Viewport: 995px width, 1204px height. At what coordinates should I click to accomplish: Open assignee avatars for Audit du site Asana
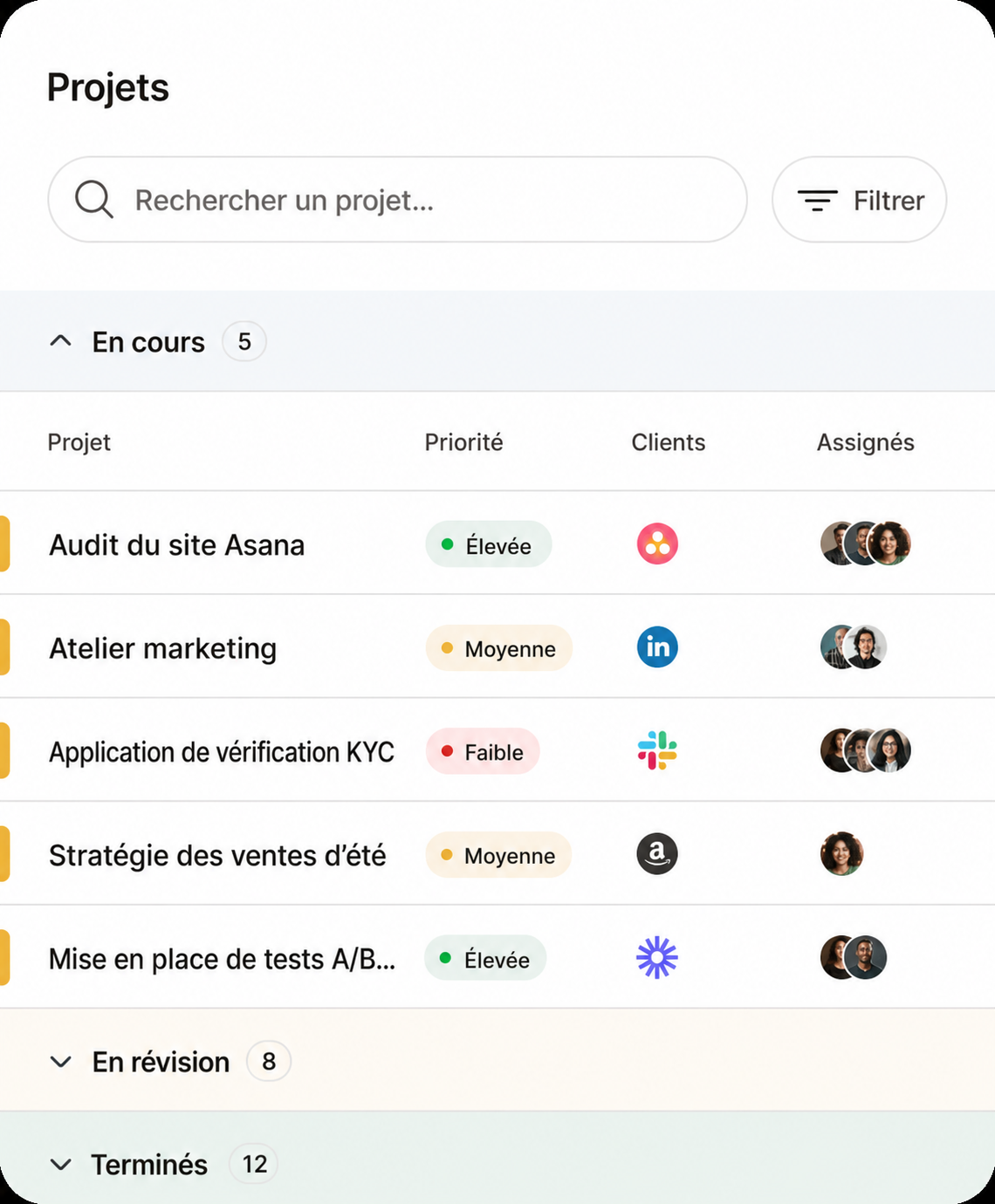coord(866,544)
